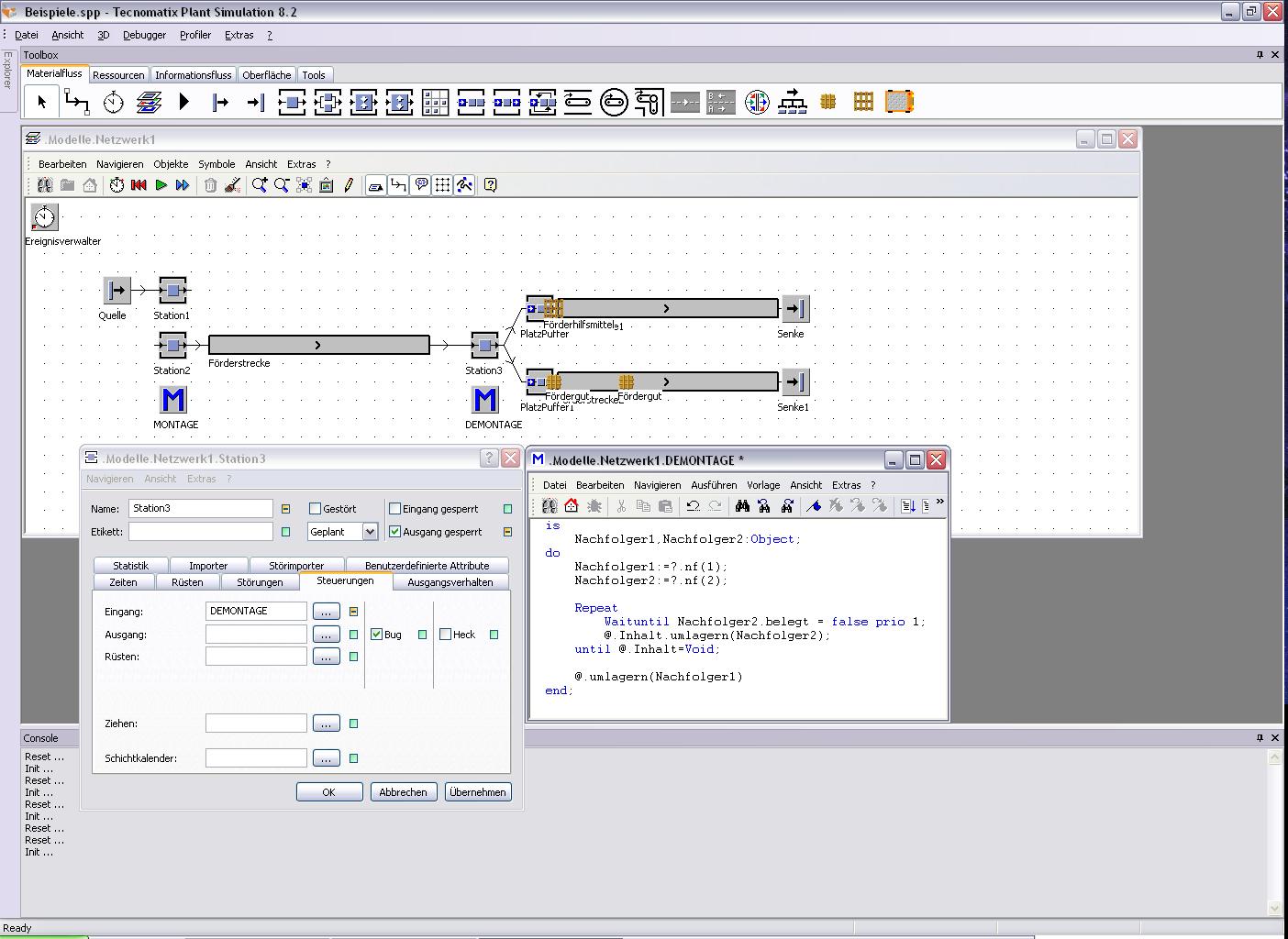Open the Zeiten tab in Station3 dialog
1288x939 pixels.
pos(123,582)
